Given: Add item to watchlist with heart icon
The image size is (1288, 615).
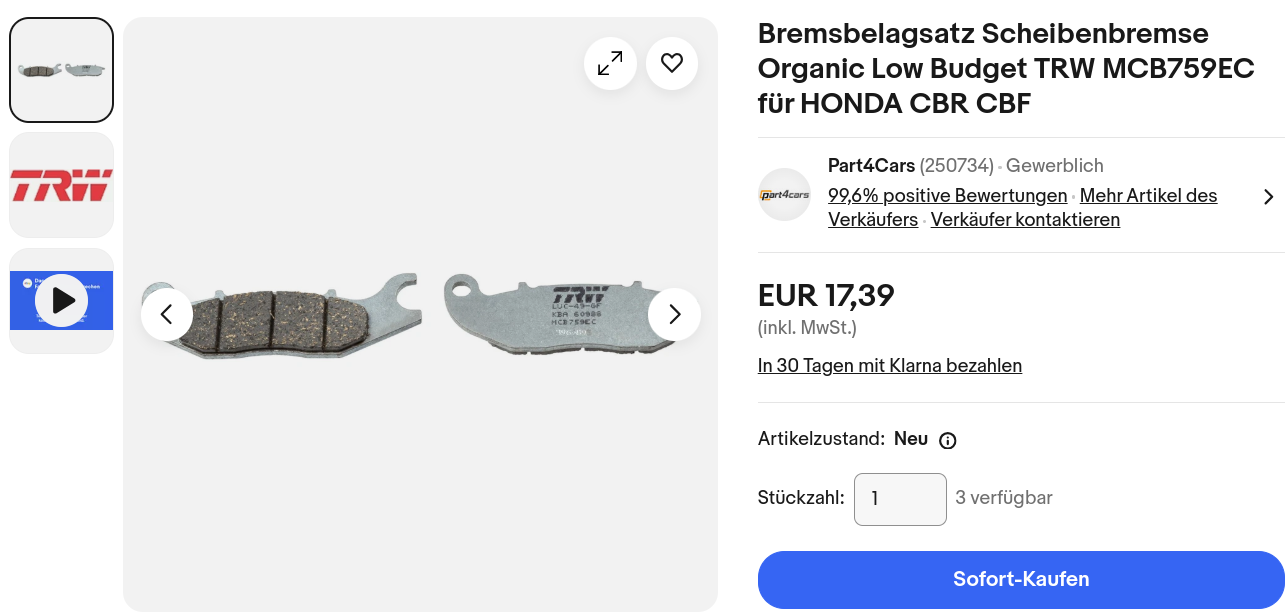Looking at the screenshot, I should 672,64.
